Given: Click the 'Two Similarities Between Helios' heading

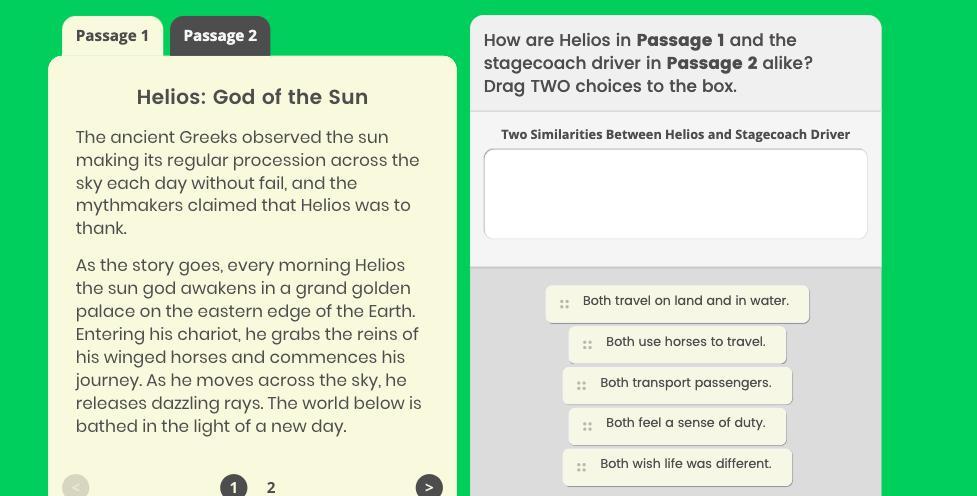Looking at the screenshot, I should click(x=675, y=134).
